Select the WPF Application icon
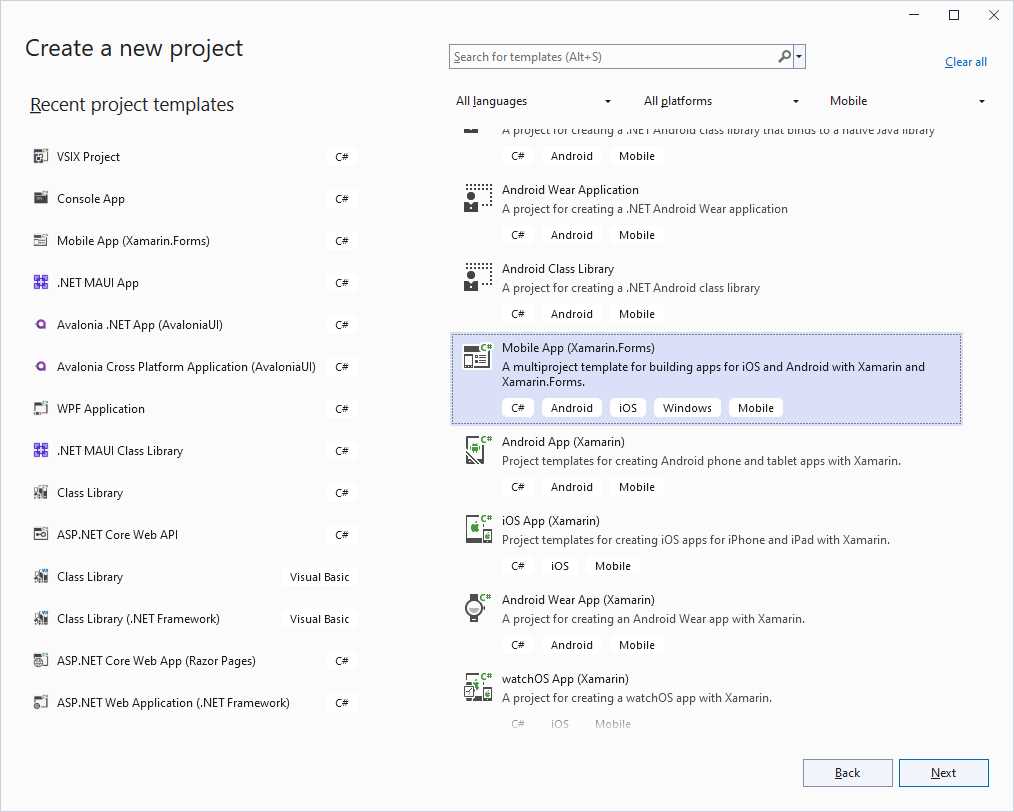Screen dimensions: 1014x812 41,408
